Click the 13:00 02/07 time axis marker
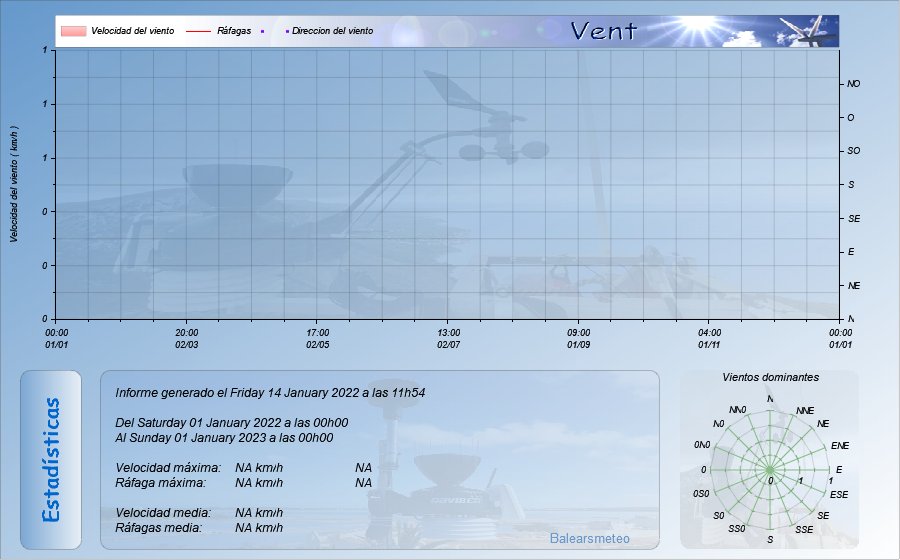 tap(449, 338)
